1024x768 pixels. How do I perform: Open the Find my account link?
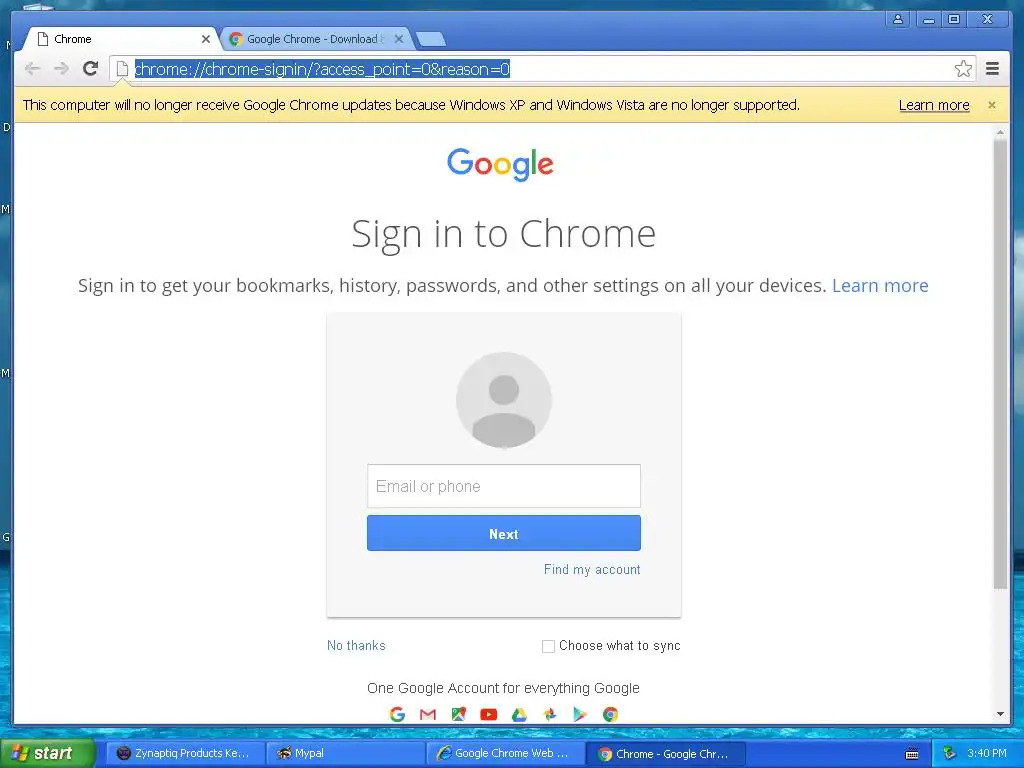[x=592, y=569]
